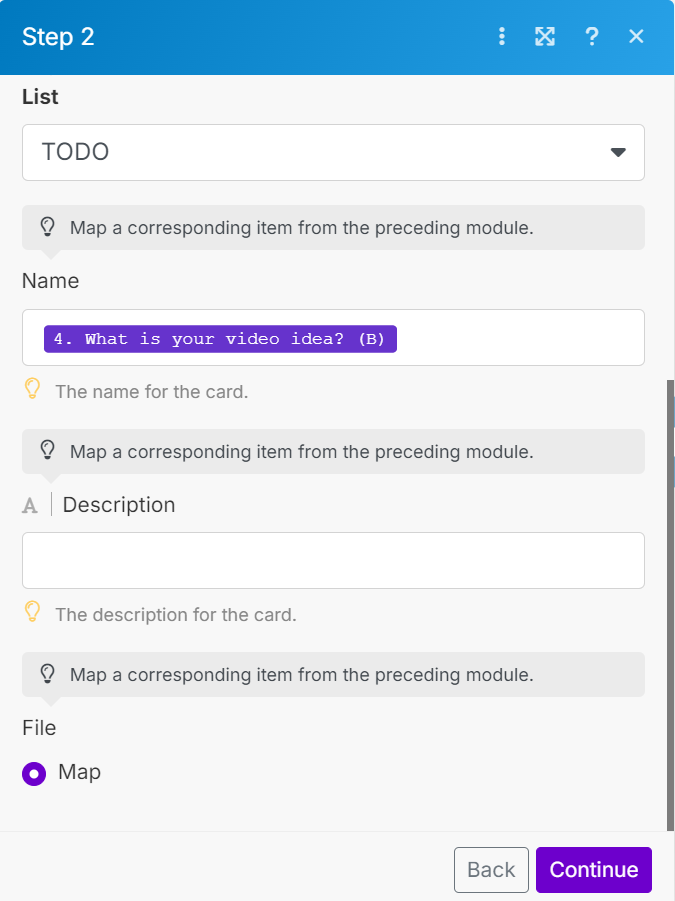The width and height of the screenshot is (675, 901).
Task: Select the "What is your video idea?" mapped tag
Action: (x=220, y=339)
